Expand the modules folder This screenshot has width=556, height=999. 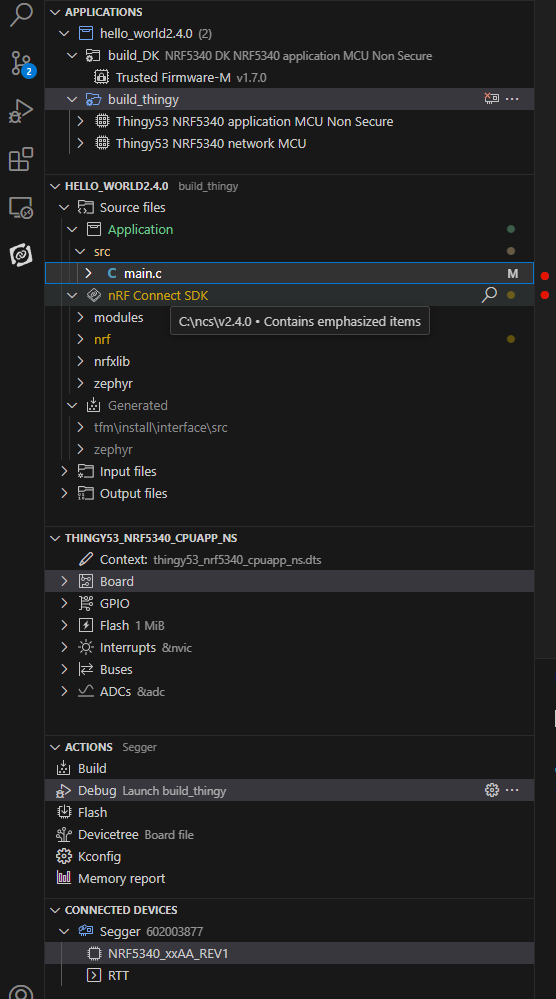[x=80, y=317]
